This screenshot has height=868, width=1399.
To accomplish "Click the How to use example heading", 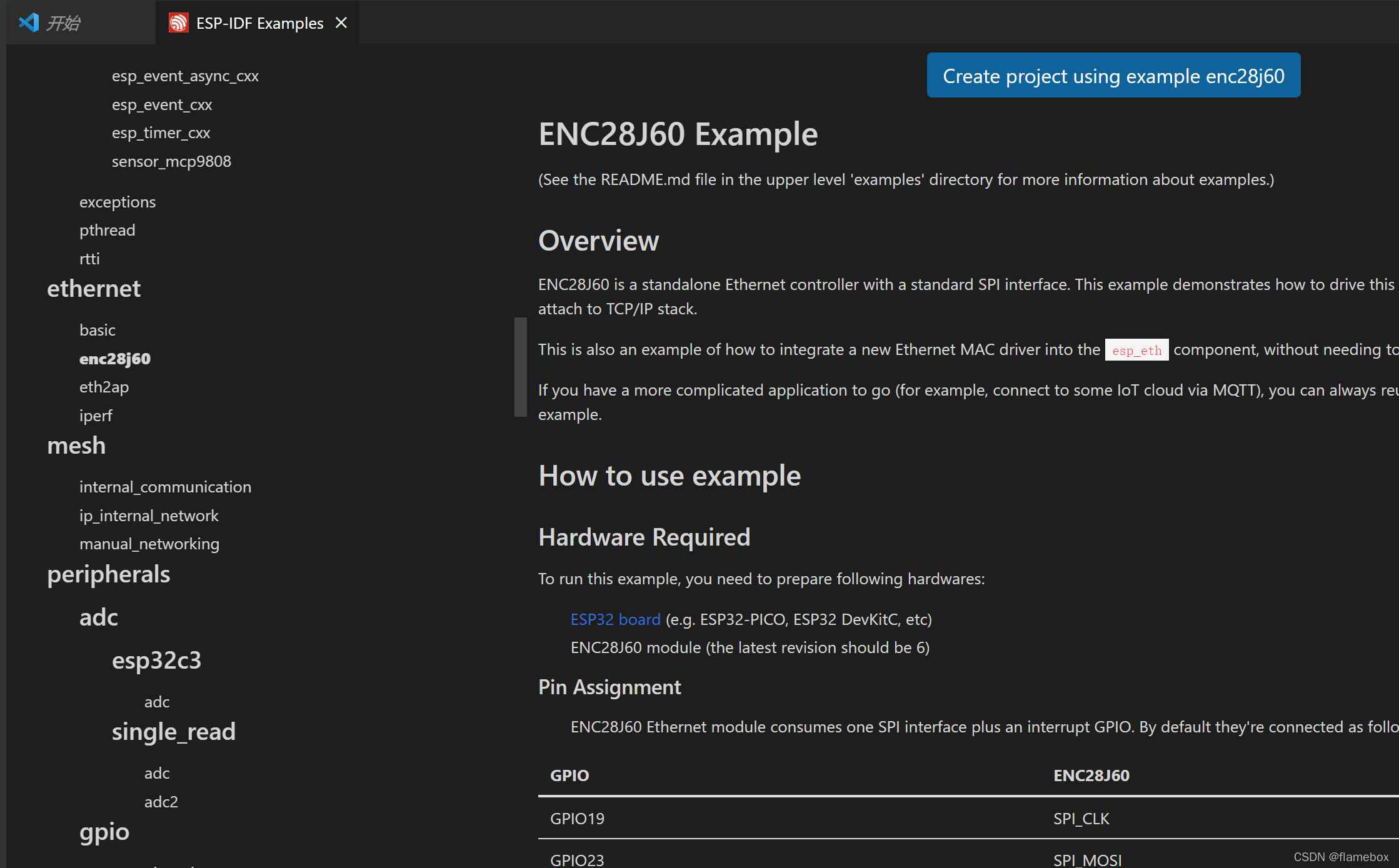I will 669,476.
